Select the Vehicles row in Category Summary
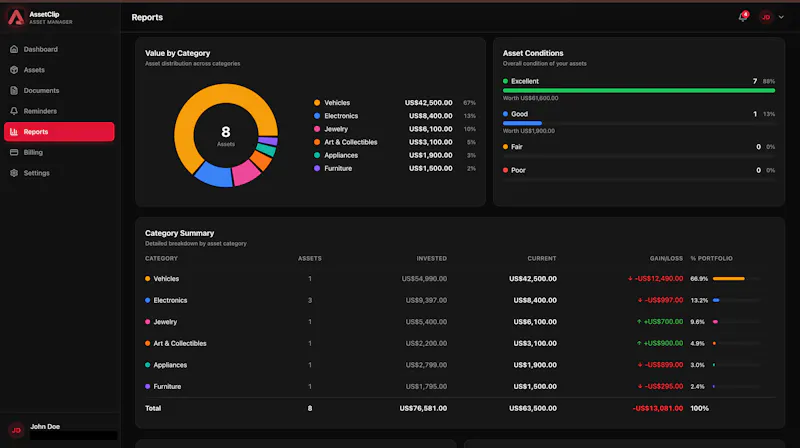The height and width of the screenshot is (448, 800). pos(460,279)
